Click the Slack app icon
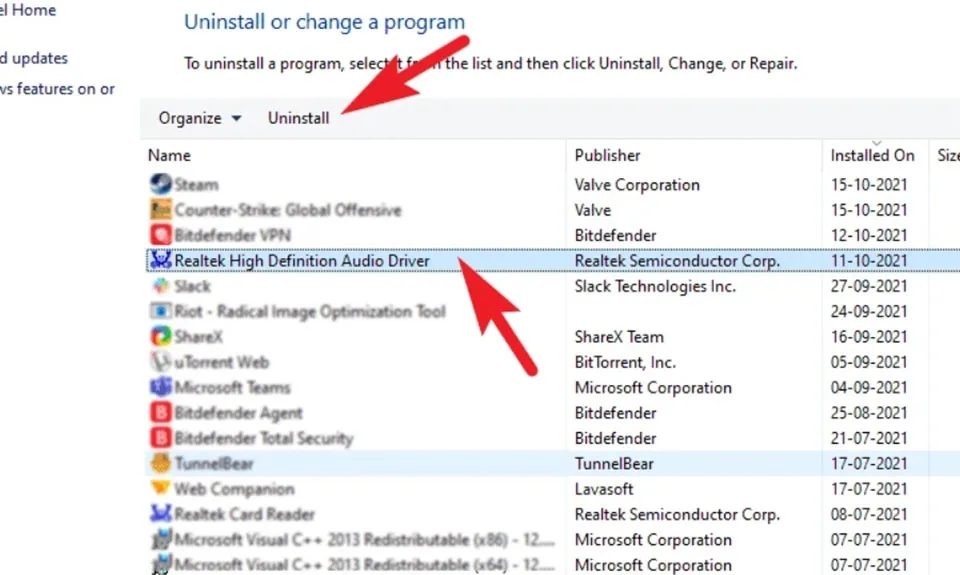960x575 pixels. (x=160, y=286)
